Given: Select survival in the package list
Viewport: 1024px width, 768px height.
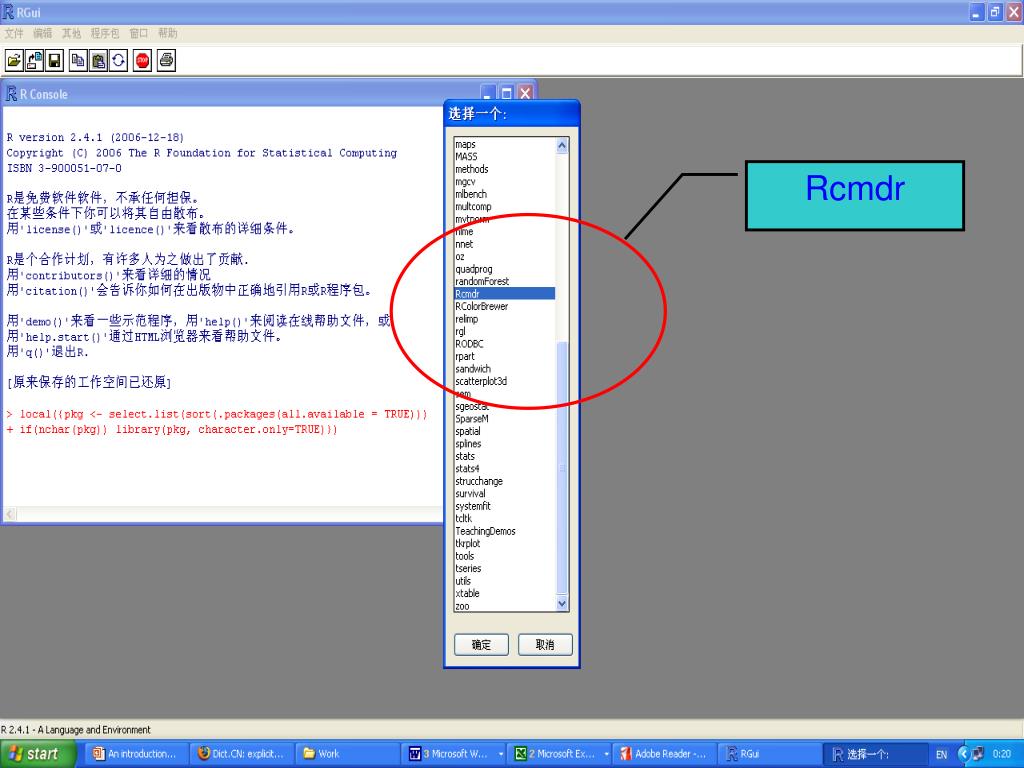Looking at the screenshot, I should click(x=505, y=494).
